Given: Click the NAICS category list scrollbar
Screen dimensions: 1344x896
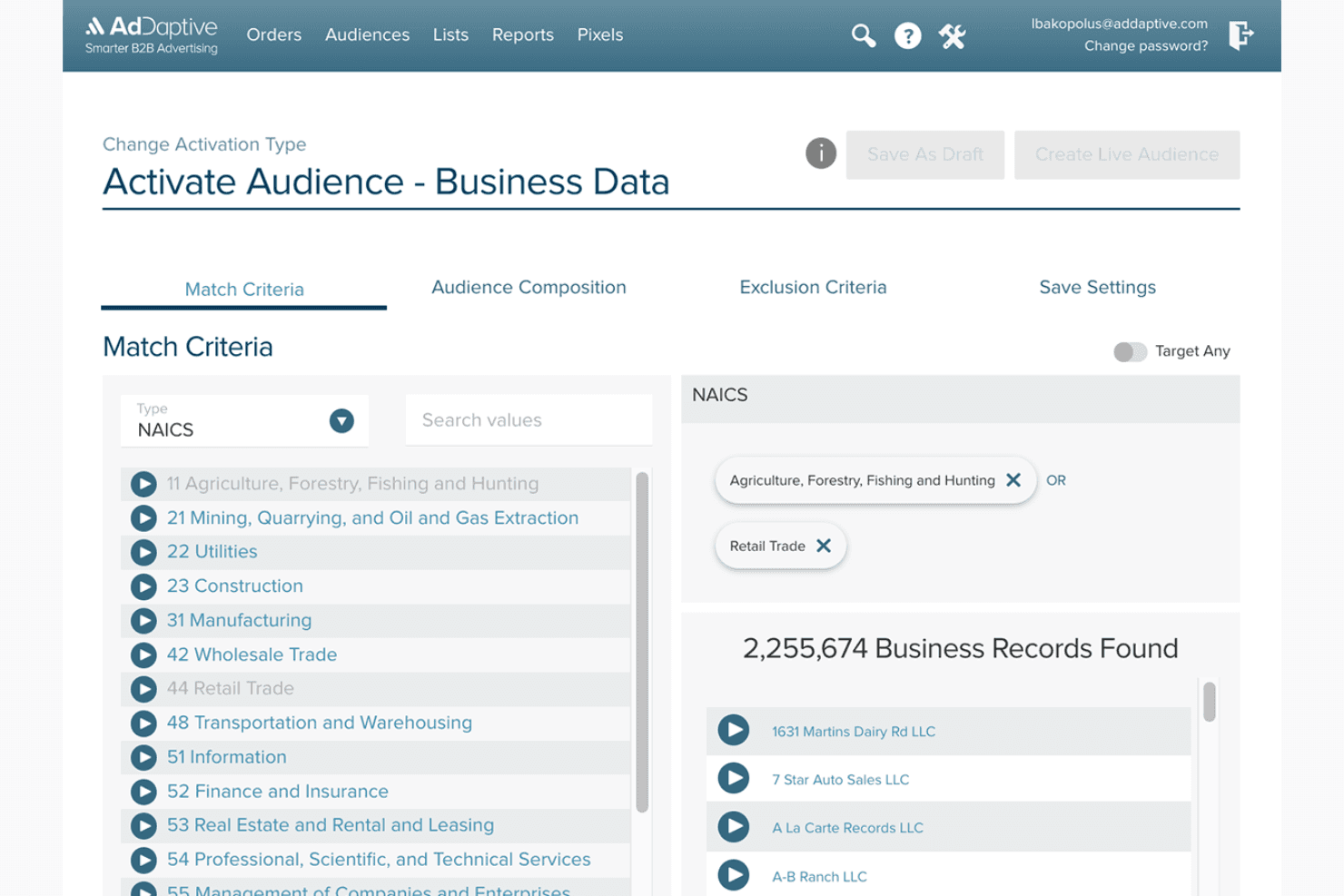Looking at the screenshot, I should click(642, 642).
